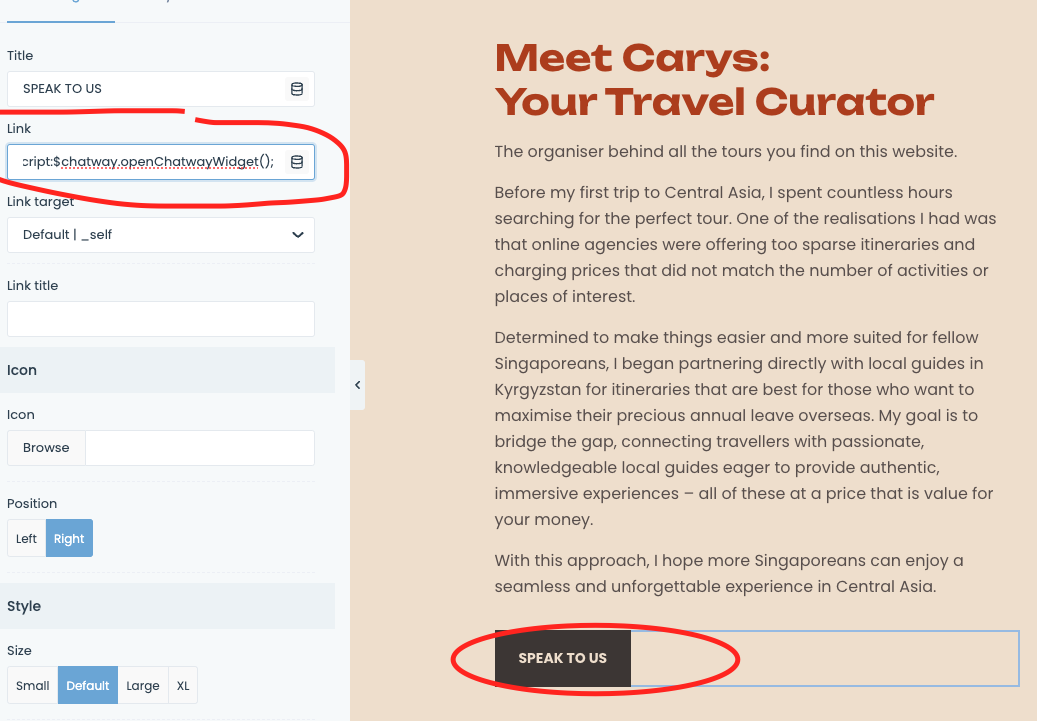Image resolution: width=1037 pixels, height=721 pixels.
Task: Choose Large button size
Action: [143, 685]
